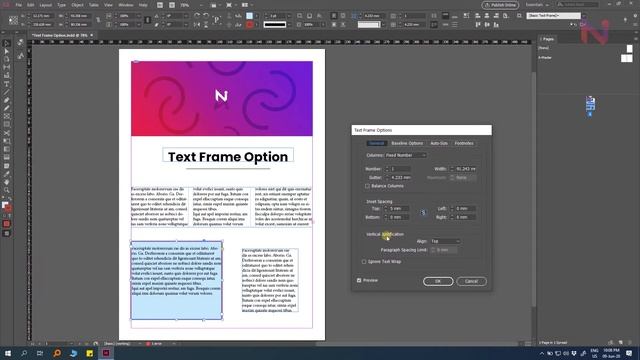Toggle constrain proportions chain for width and height

[98, 20]
